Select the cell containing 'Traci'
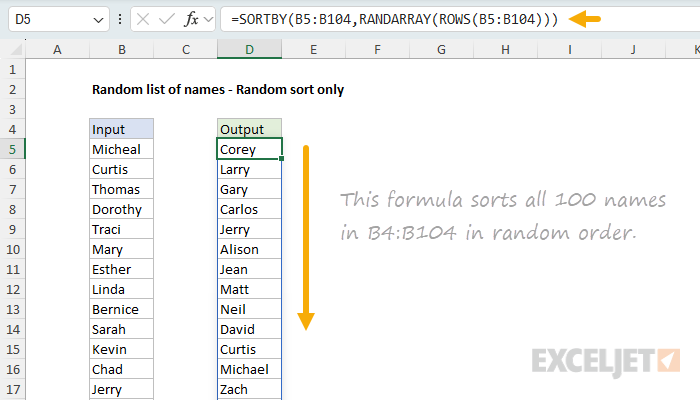The width and height of the screenshot is (700, 400). pyautogui.click(x=121, y=229)
